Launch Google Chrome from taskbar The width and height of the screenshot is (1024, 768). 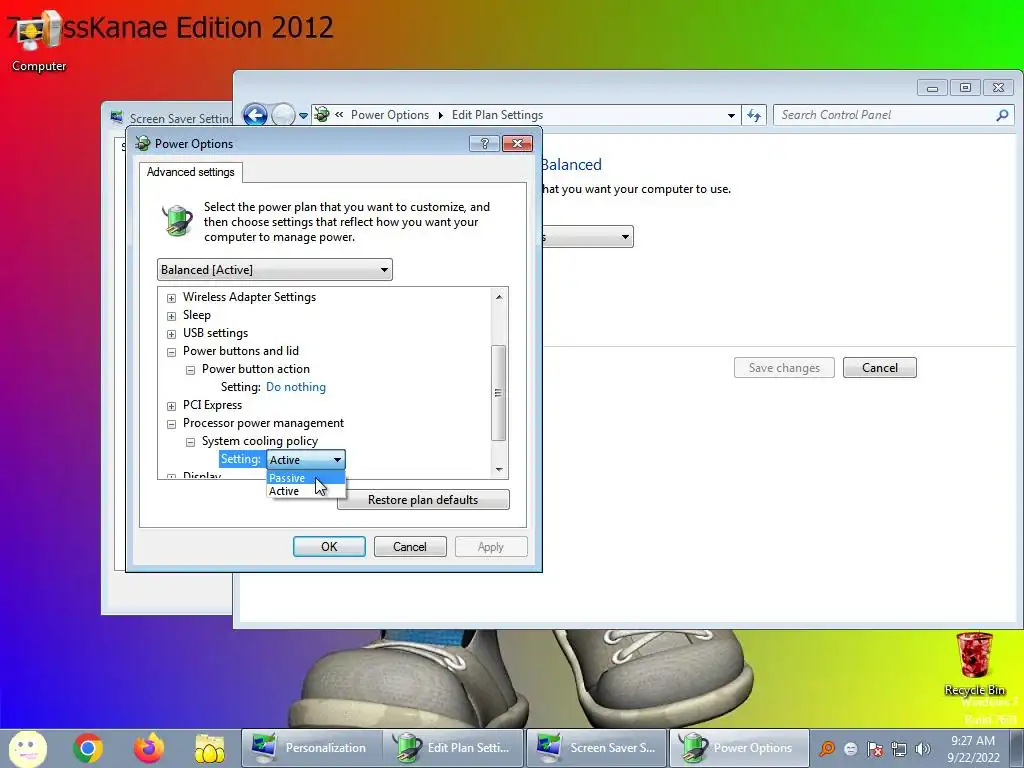(x=88, y=748)
